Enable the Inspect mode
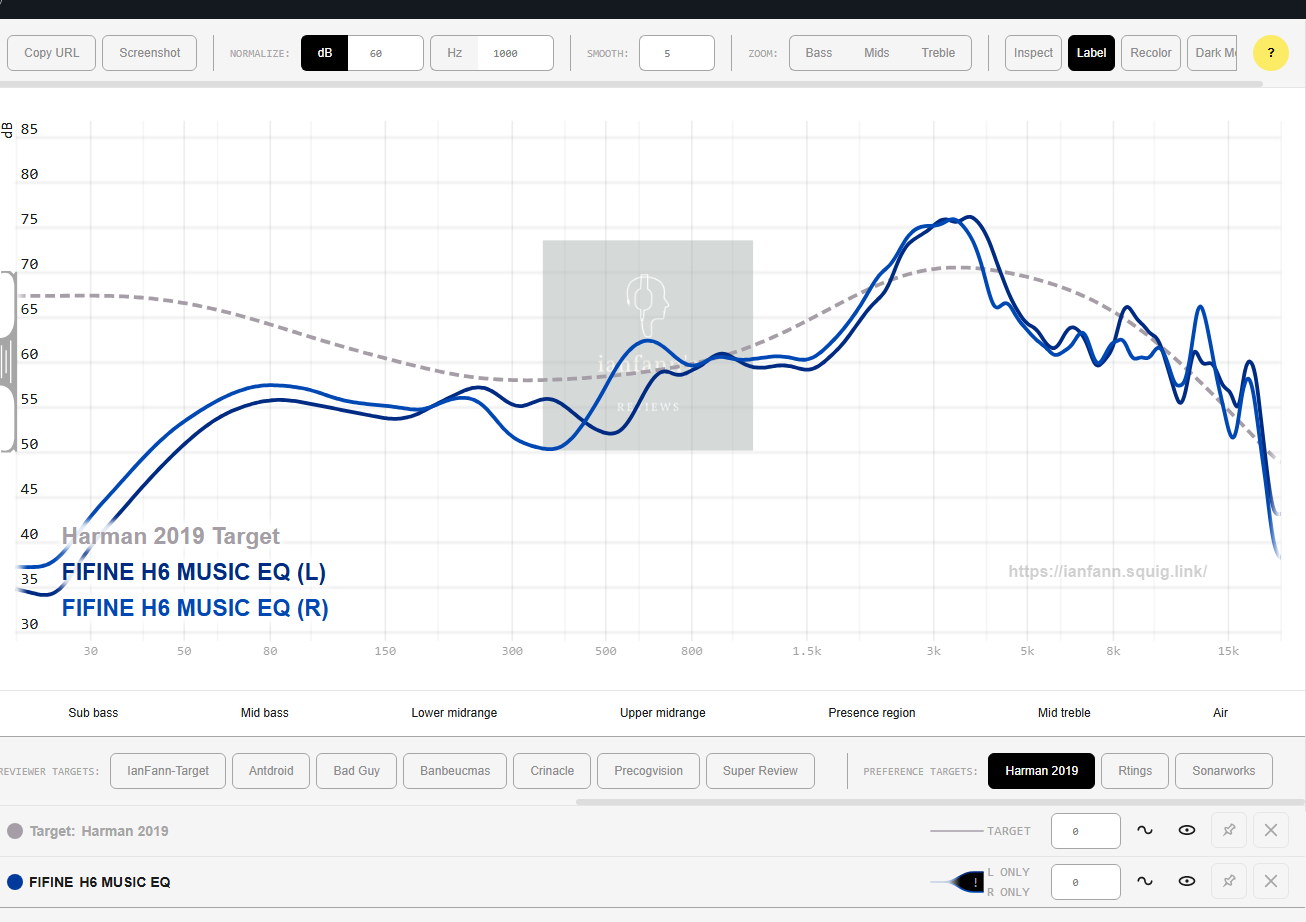Screen dimensions: 1306x922 coord(1033,53)
